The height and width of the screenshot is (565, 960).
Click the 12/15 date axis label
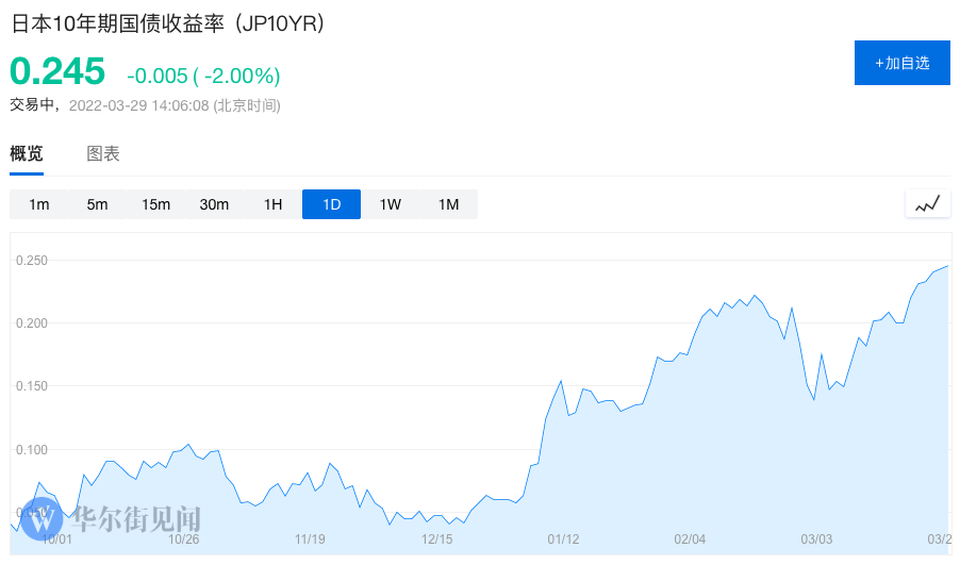437,539
